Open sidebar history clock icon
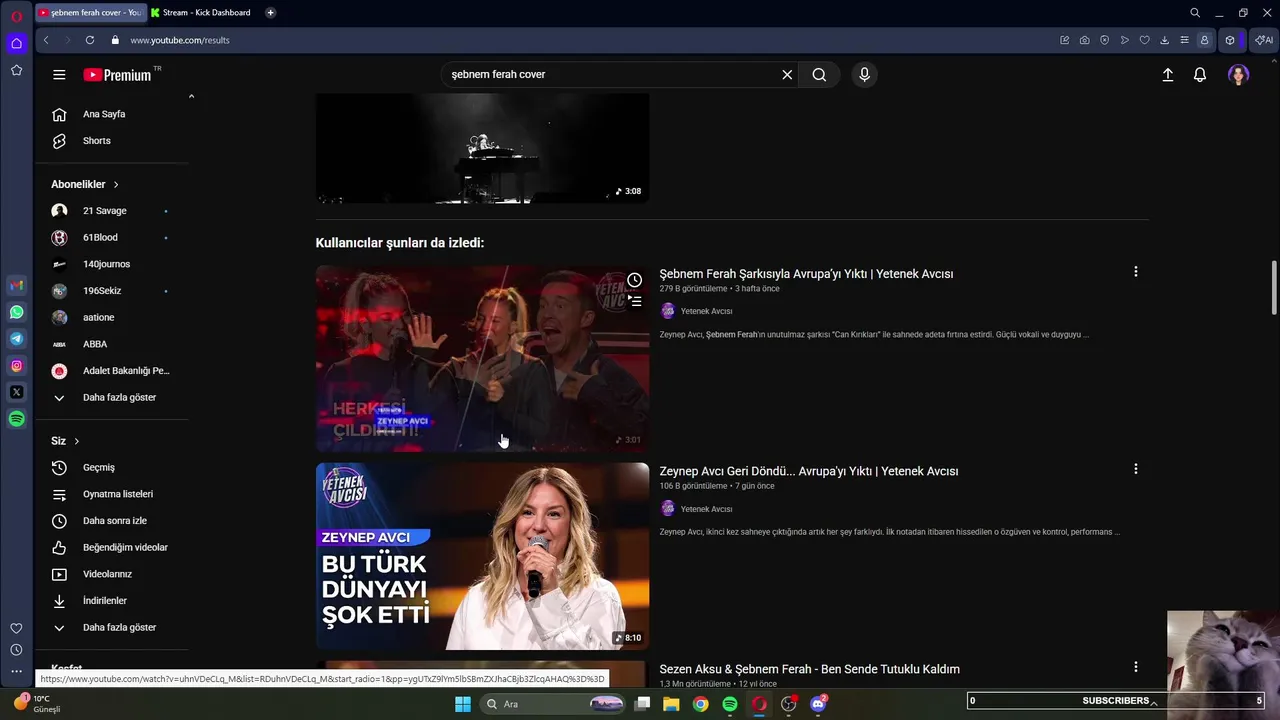The height and width of the screenshot is (720, 1280). tap(16, 650)
